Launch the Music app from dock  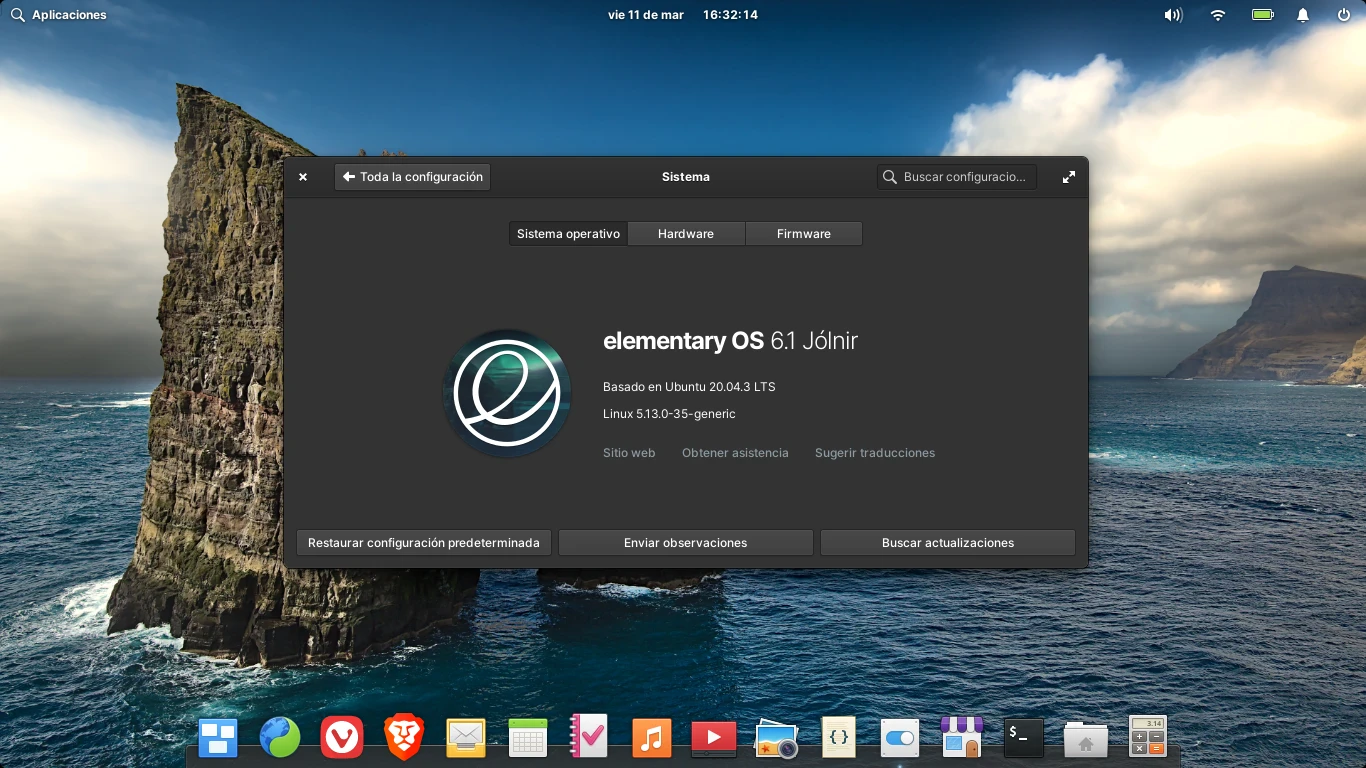[x=652, y=738]
